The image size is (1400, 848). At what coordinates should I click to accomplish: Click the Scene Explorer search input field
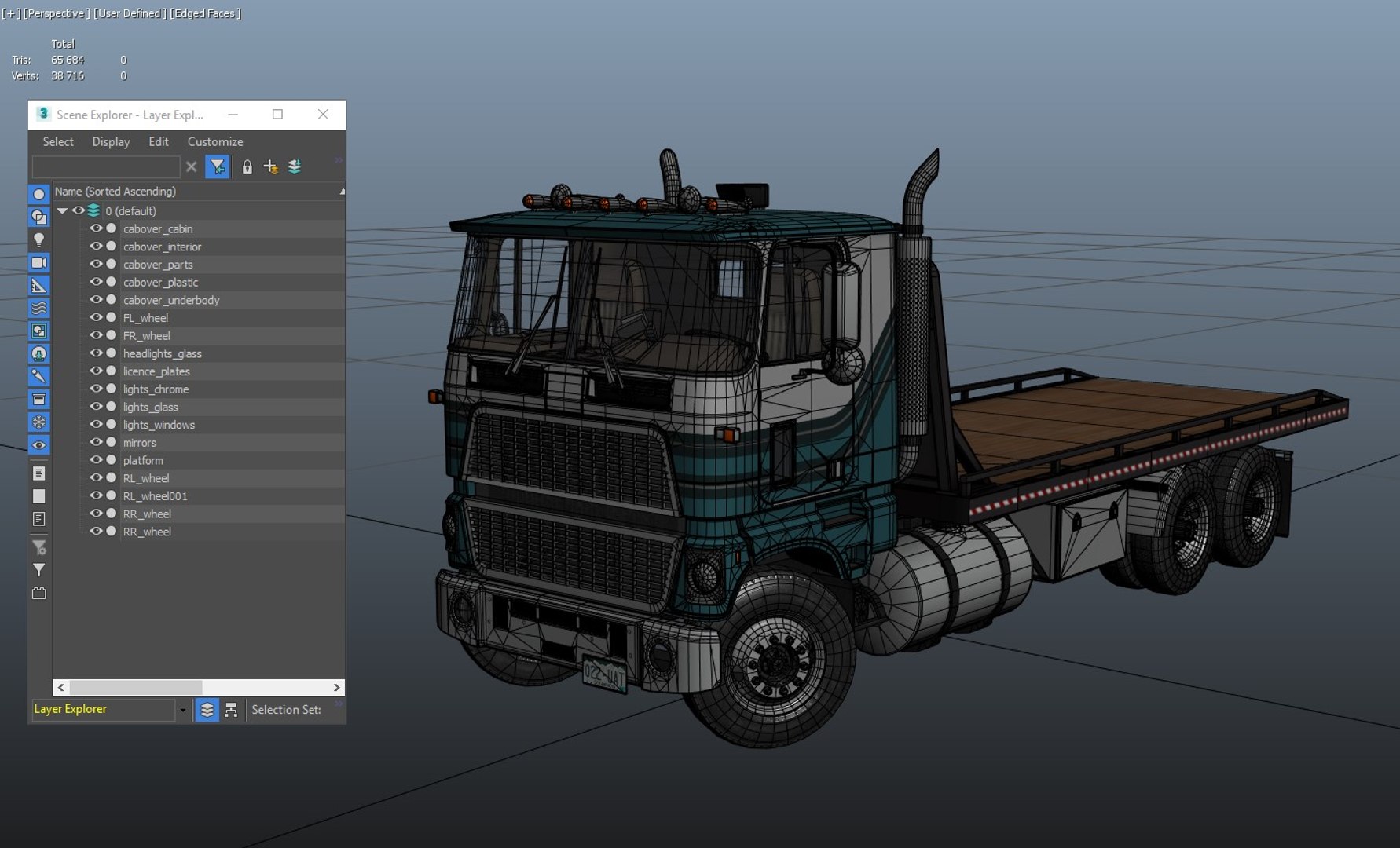[x=105, y=166]
